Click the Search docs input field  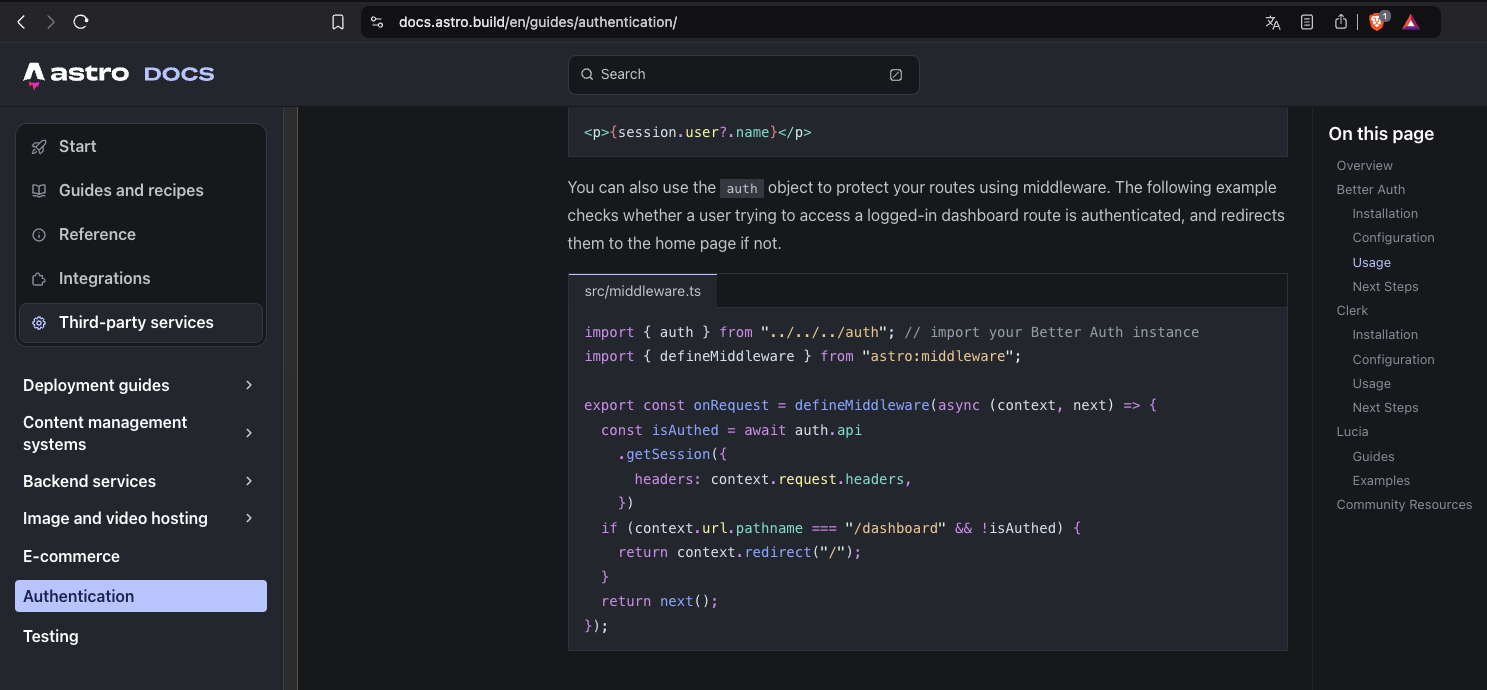[743, 74]
